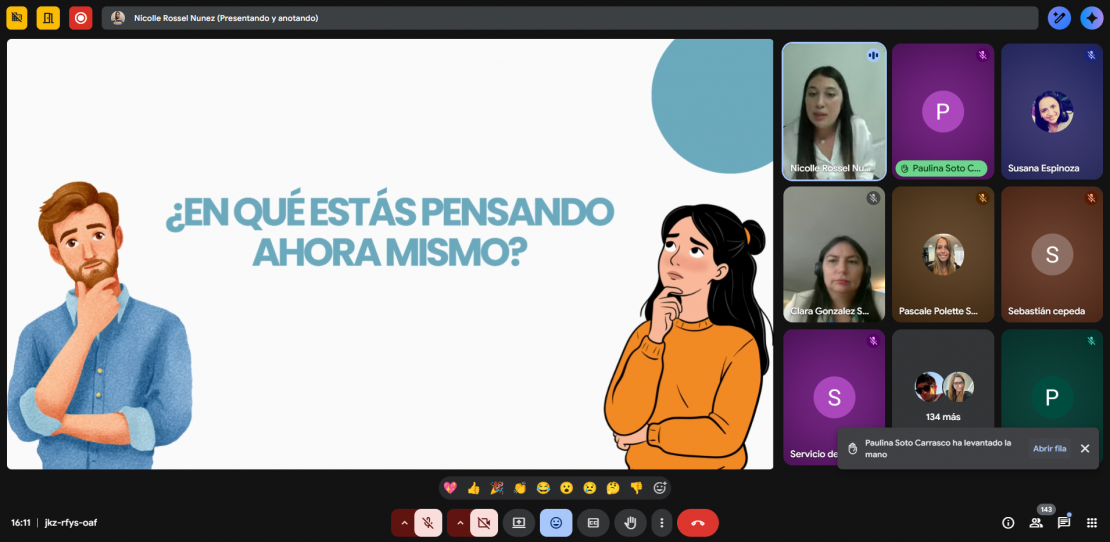The image size is (1110, 542).
Task: Click the red recording indicator icon
Action: 81,18
